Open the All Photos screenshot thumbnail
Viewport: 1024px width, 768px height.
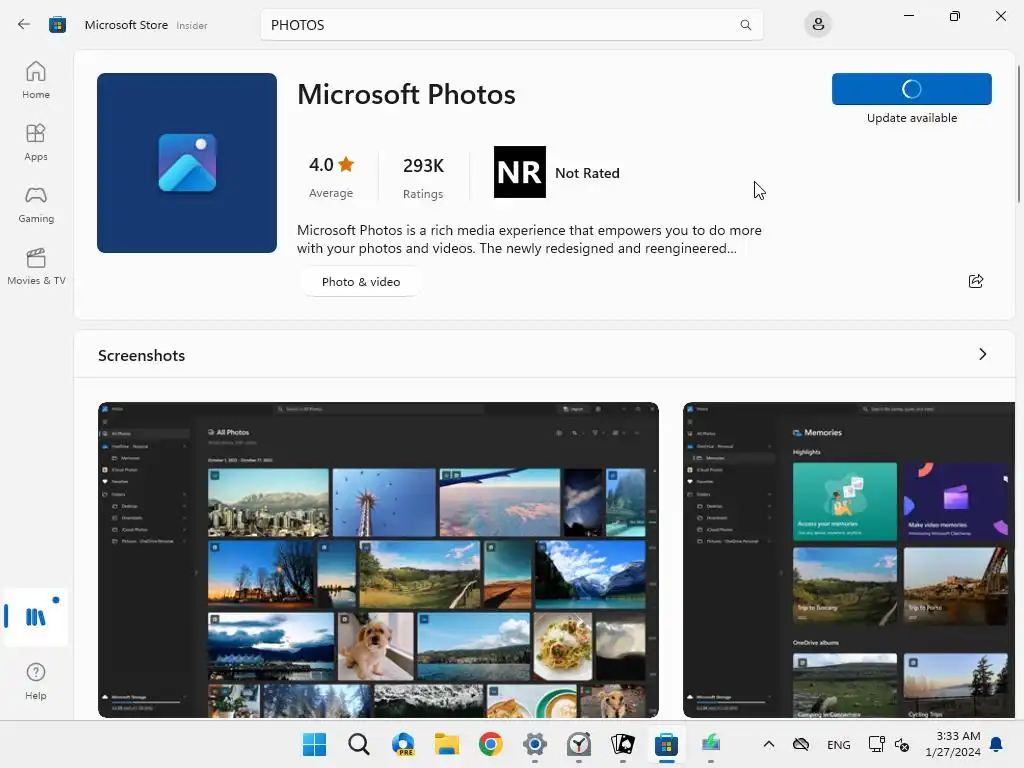click(378, 560)
